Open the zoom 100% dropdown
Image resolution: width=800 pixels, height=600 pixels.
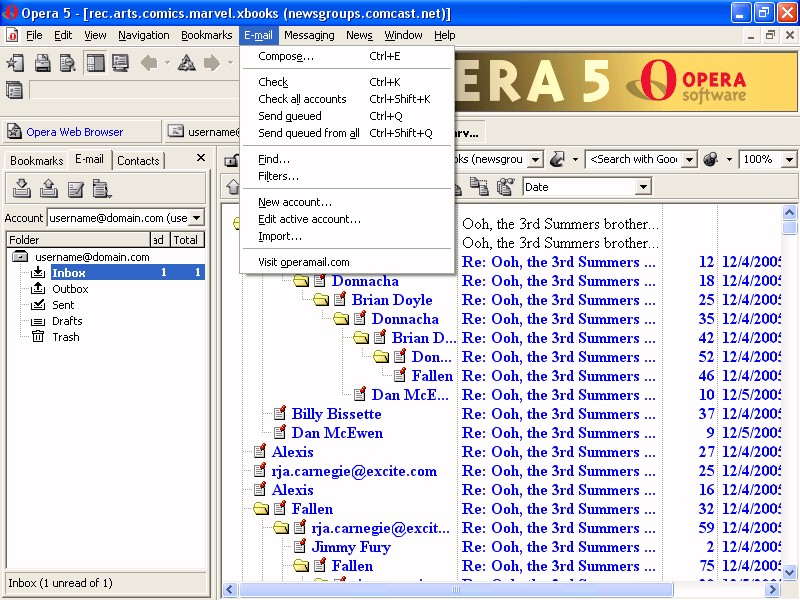pyautogui.click(x=789, y=159)
